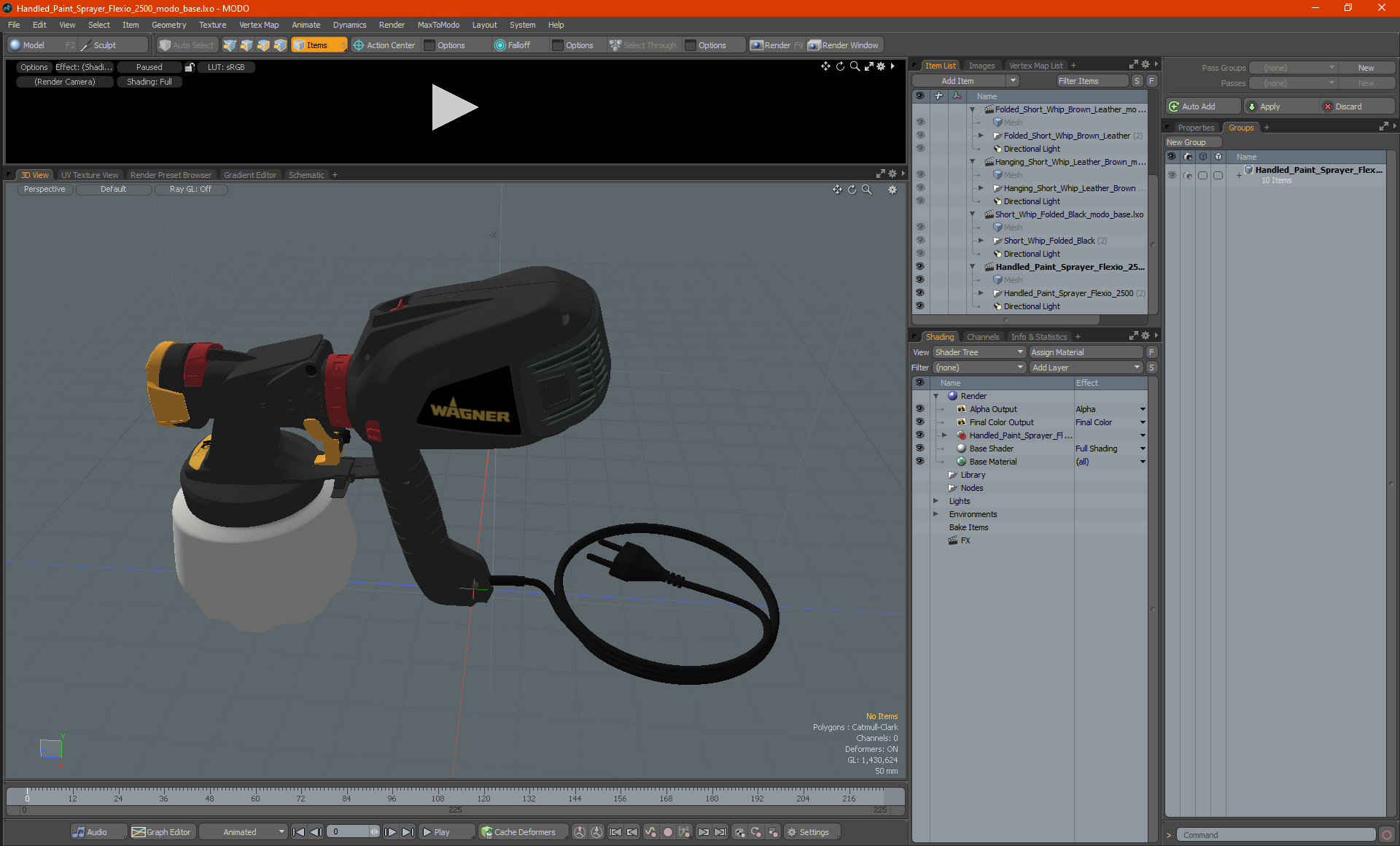
Task: Click the Render F9 button
Action: tap(777, 45)
